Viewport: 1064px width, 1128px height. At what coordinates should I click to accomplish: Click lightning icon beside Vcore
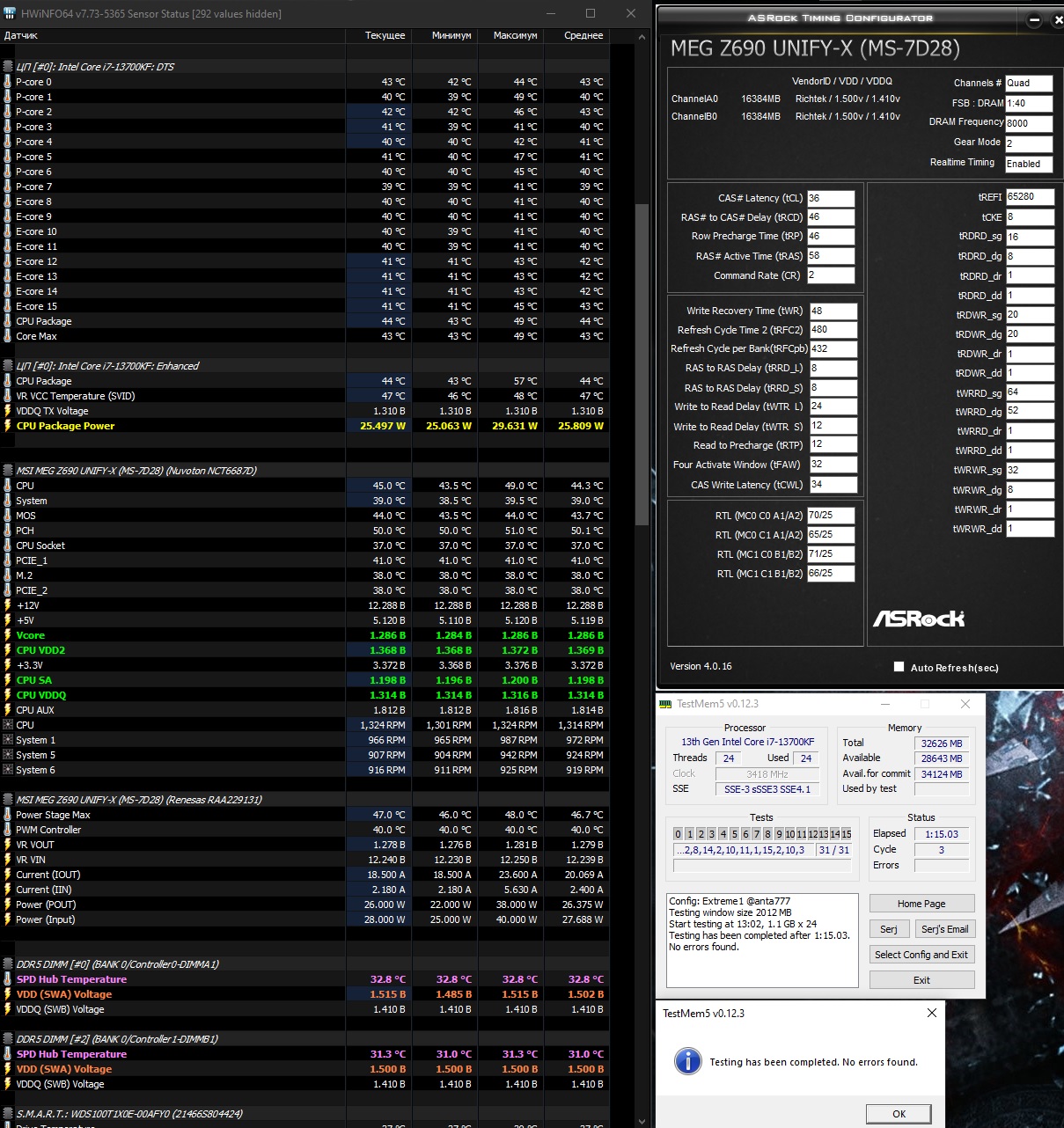(8, 635)
